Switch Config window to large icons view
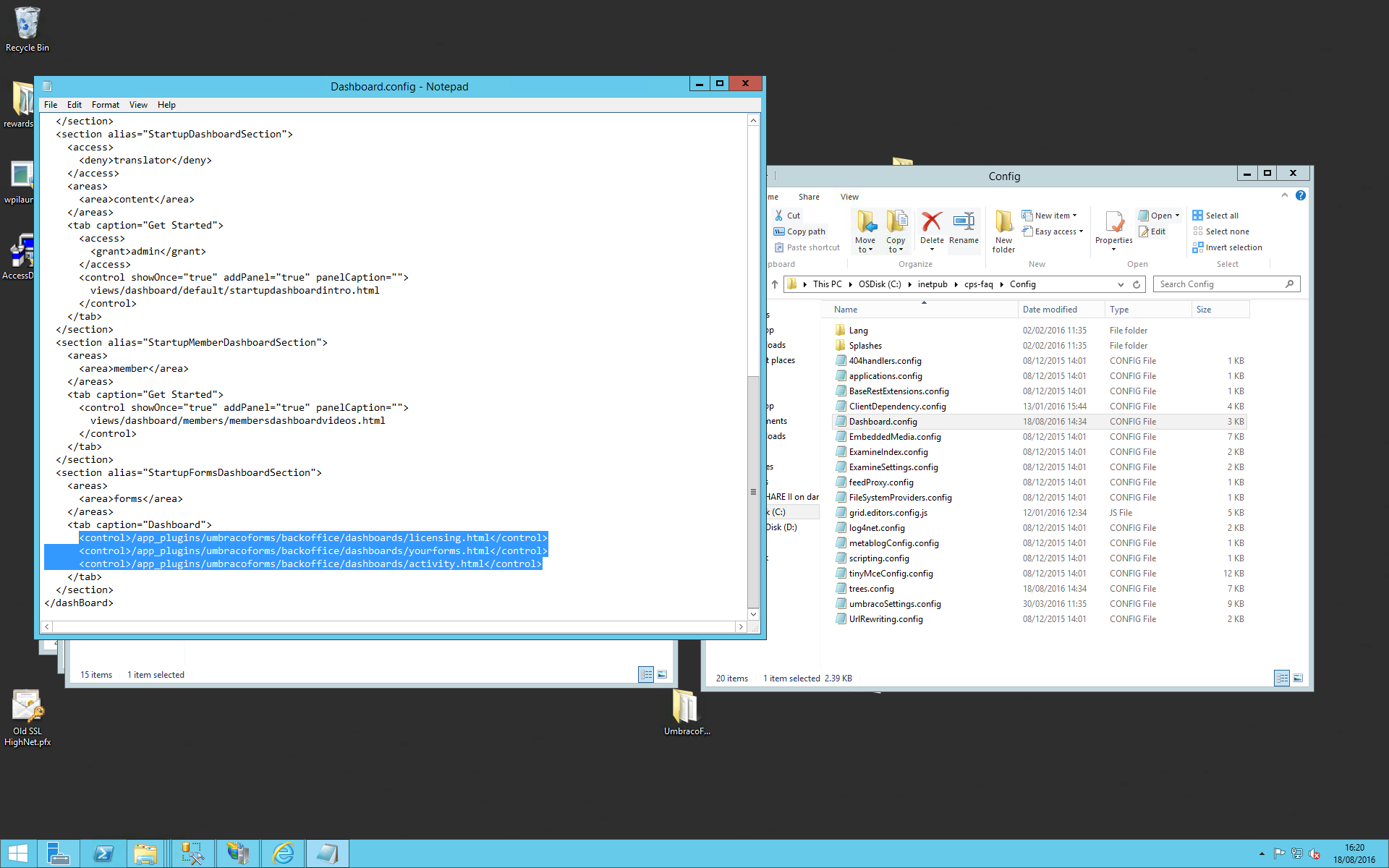Viewport: 1389px width, 868px height. 1298,678
